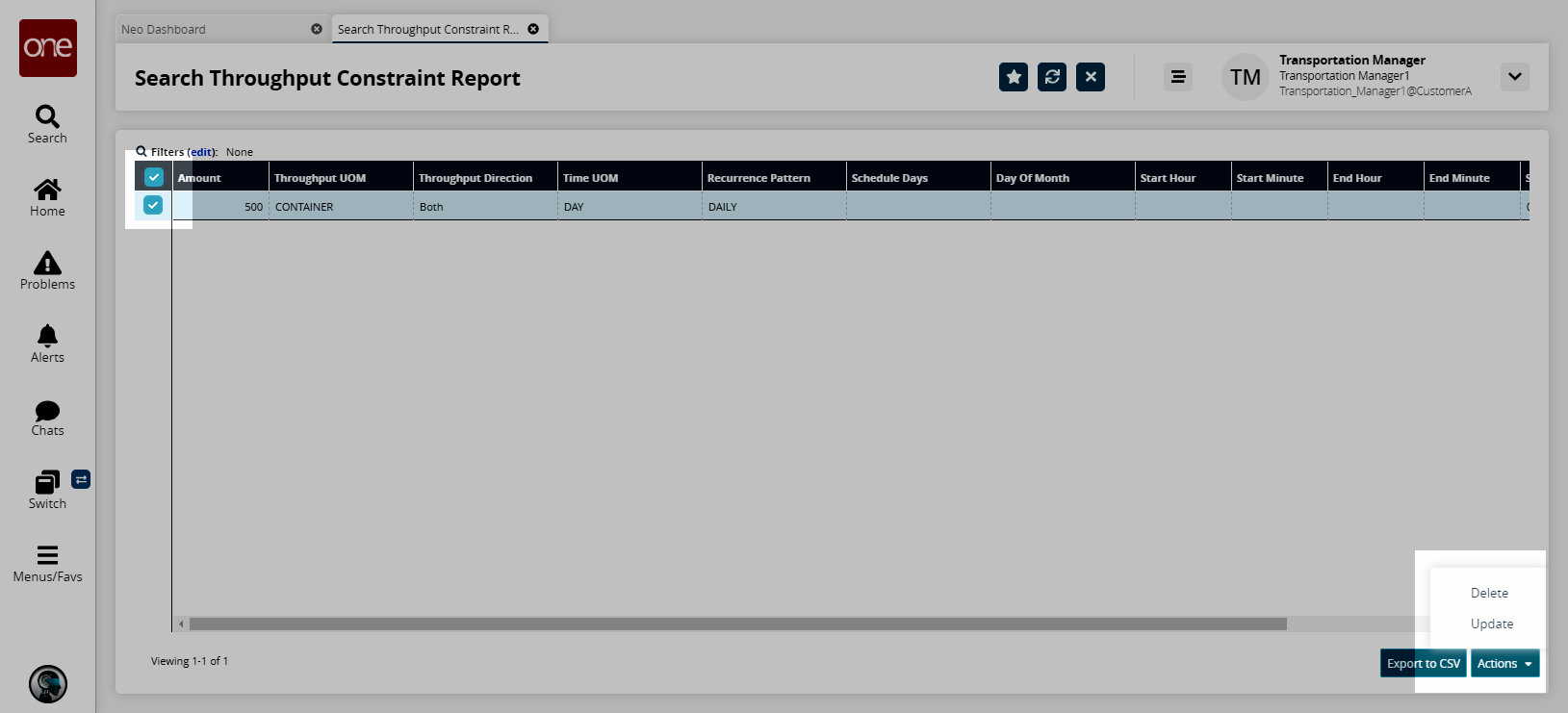Refresh the report with the reload icon
The image size is (1568, 713).
click(x=1052, y=77)
